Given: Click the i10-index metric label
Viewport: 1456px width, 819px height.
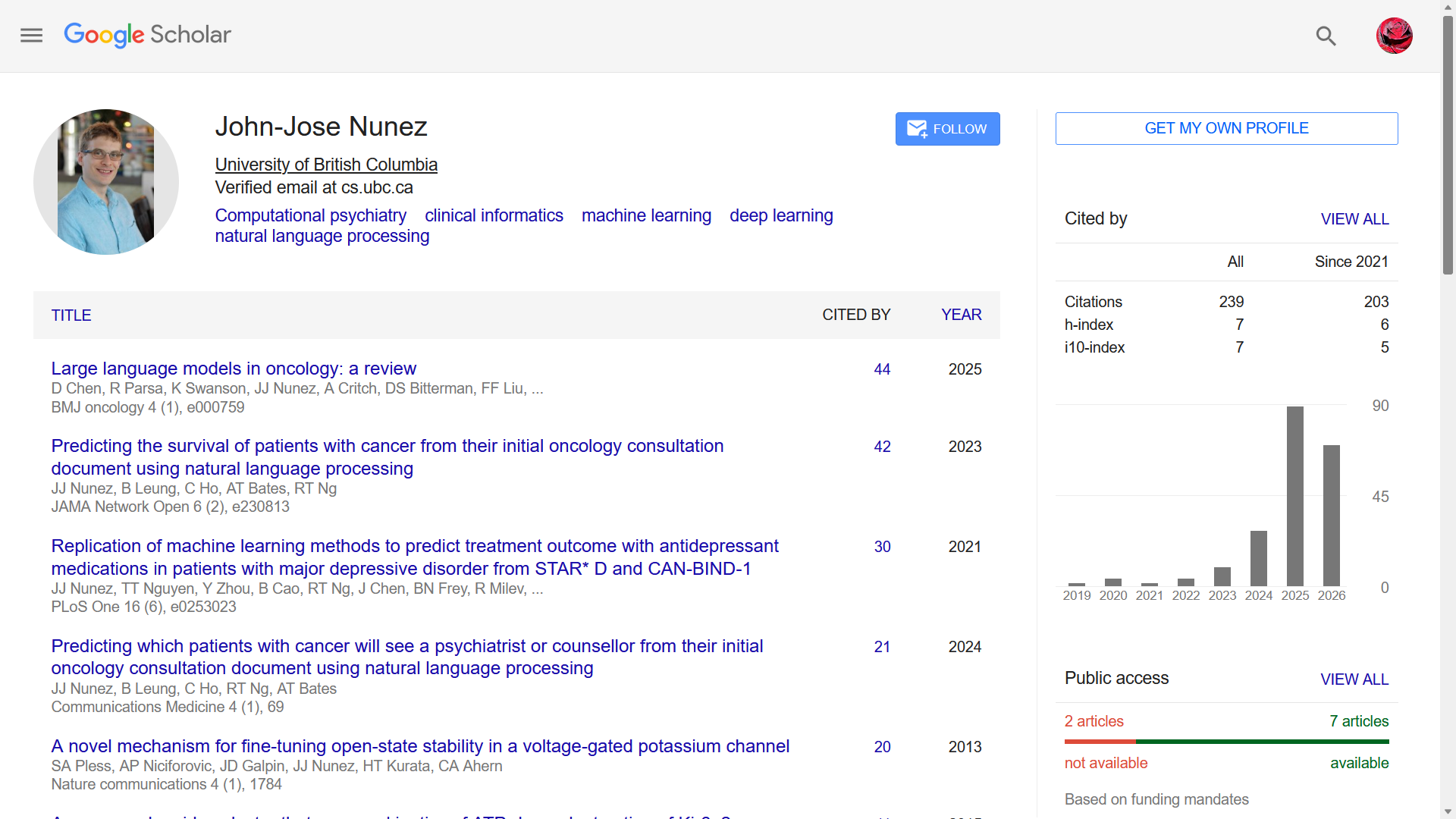Looking at the screenshot, I should 1094,347.
